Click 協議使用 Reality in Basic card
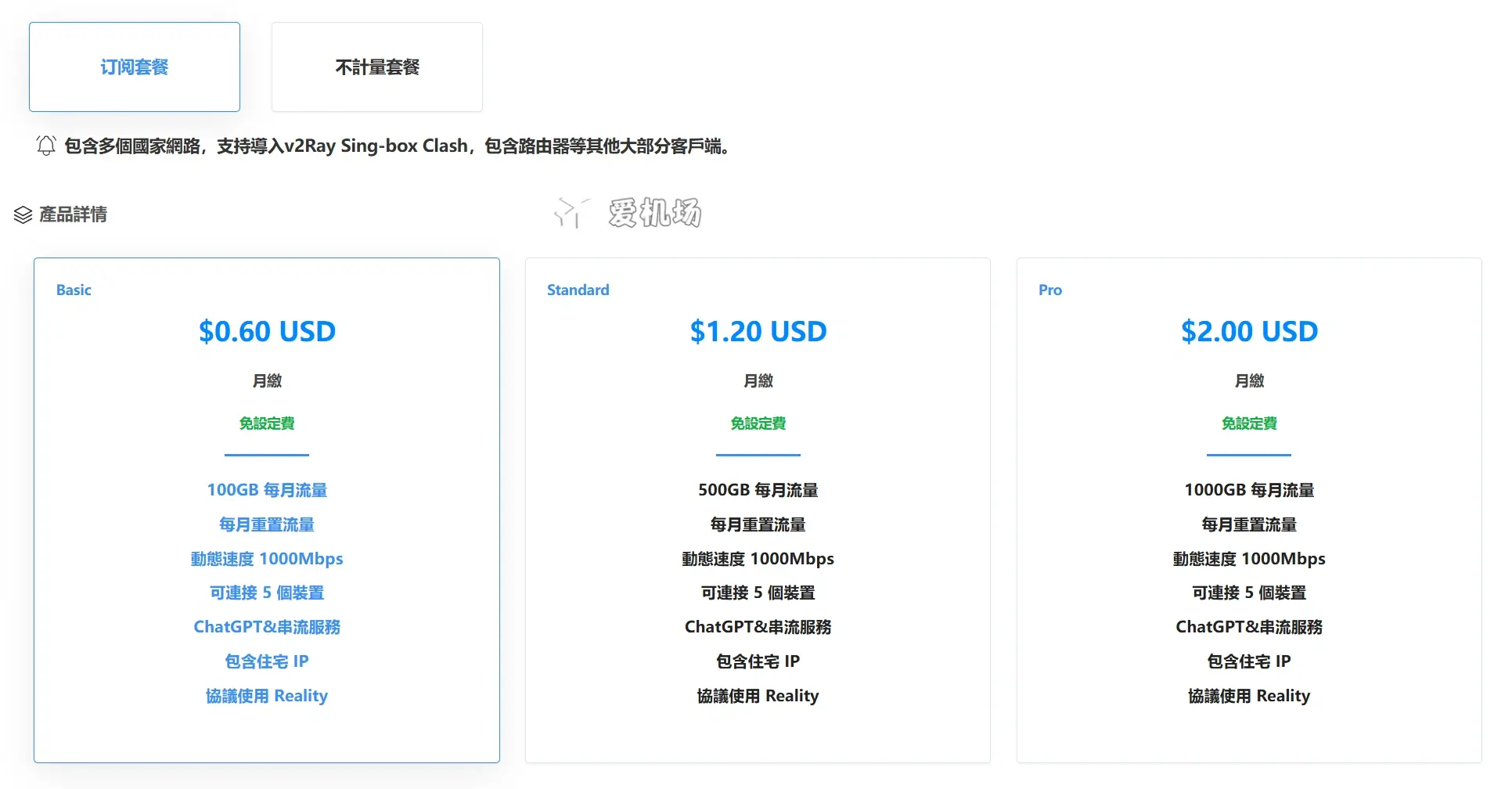This screenshot has width=1512, height=789. point(267,696)
